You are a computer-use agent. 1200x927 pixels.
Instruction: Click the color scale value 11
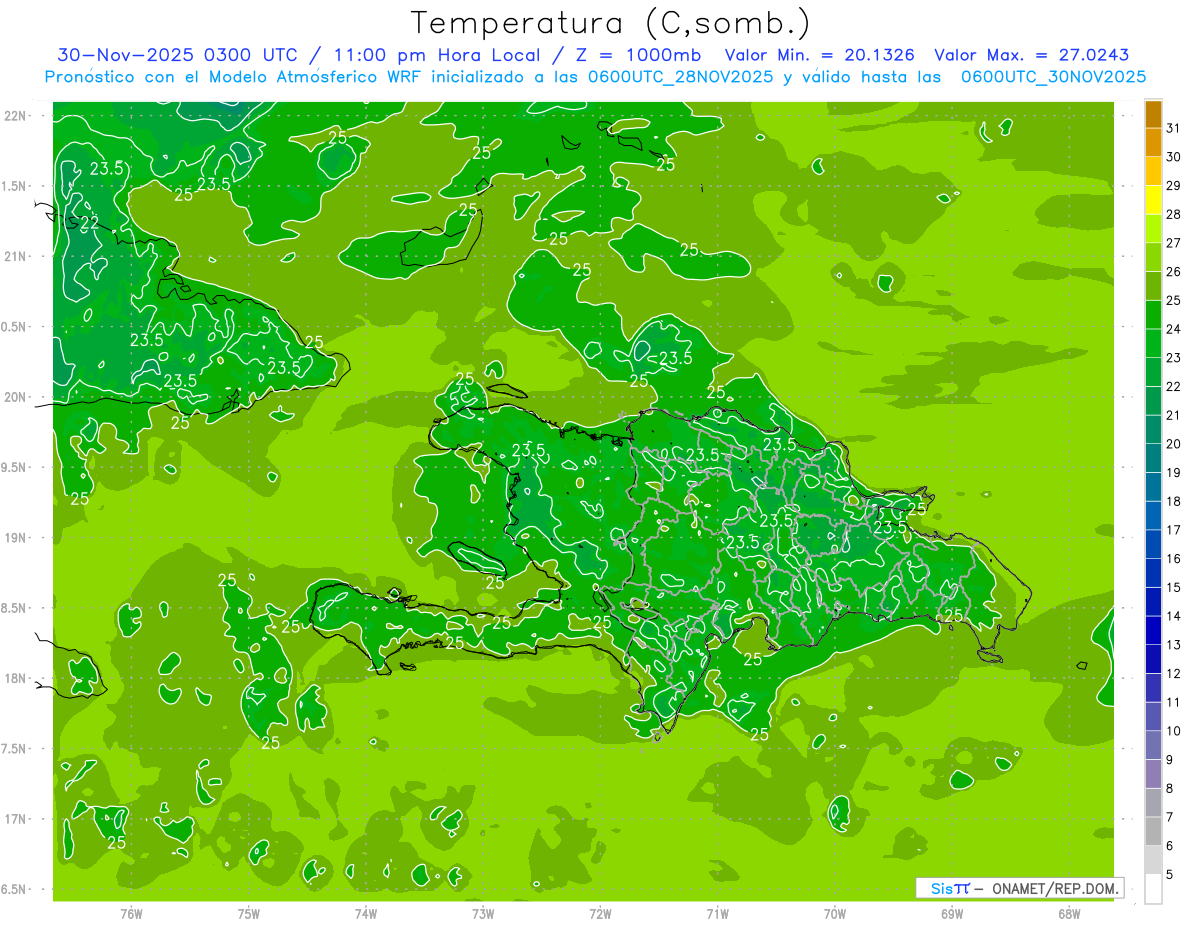pos(1174,703)
